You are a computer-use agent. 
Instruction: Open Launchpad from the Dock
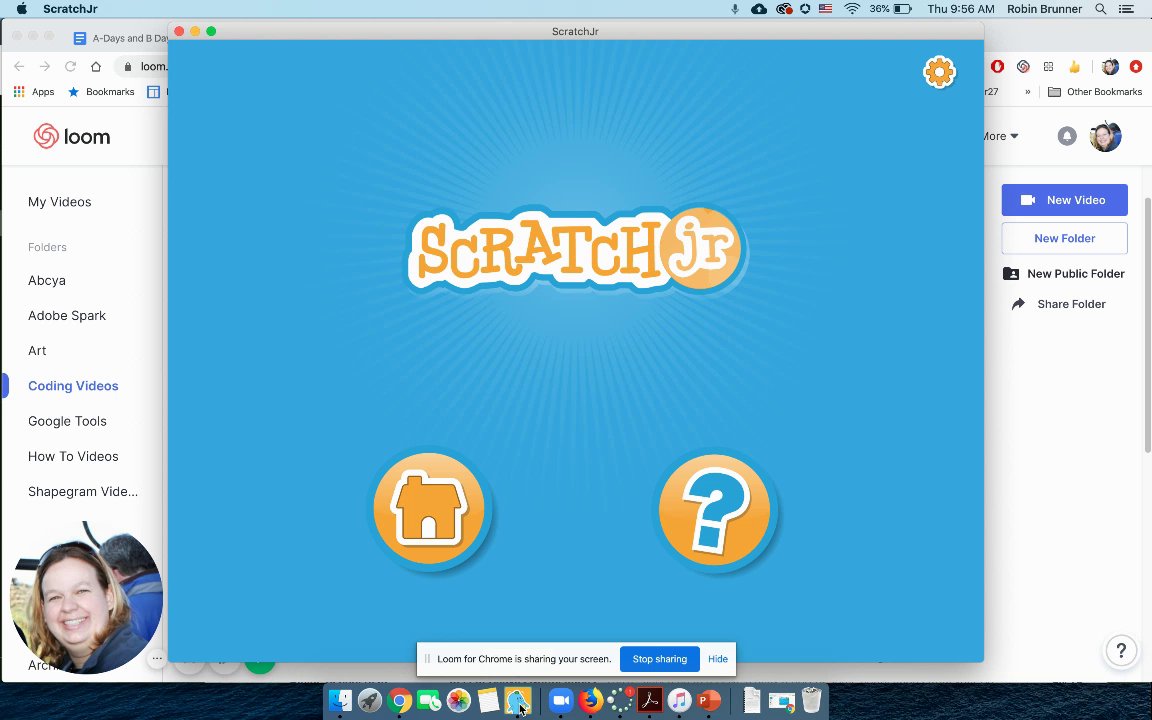click(x=370, y=701)
